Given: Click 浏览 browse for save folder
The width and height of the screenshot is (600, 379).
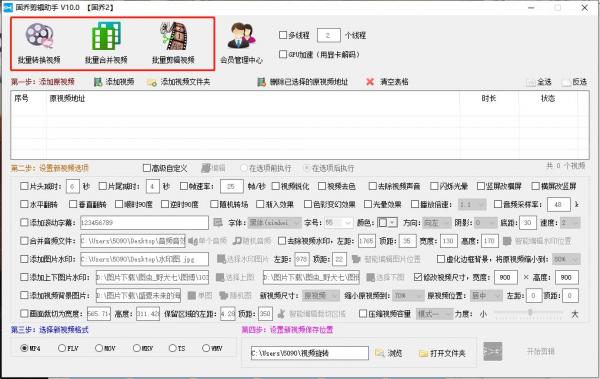Looking at the screenshot, I should click(x=389, y=353).
